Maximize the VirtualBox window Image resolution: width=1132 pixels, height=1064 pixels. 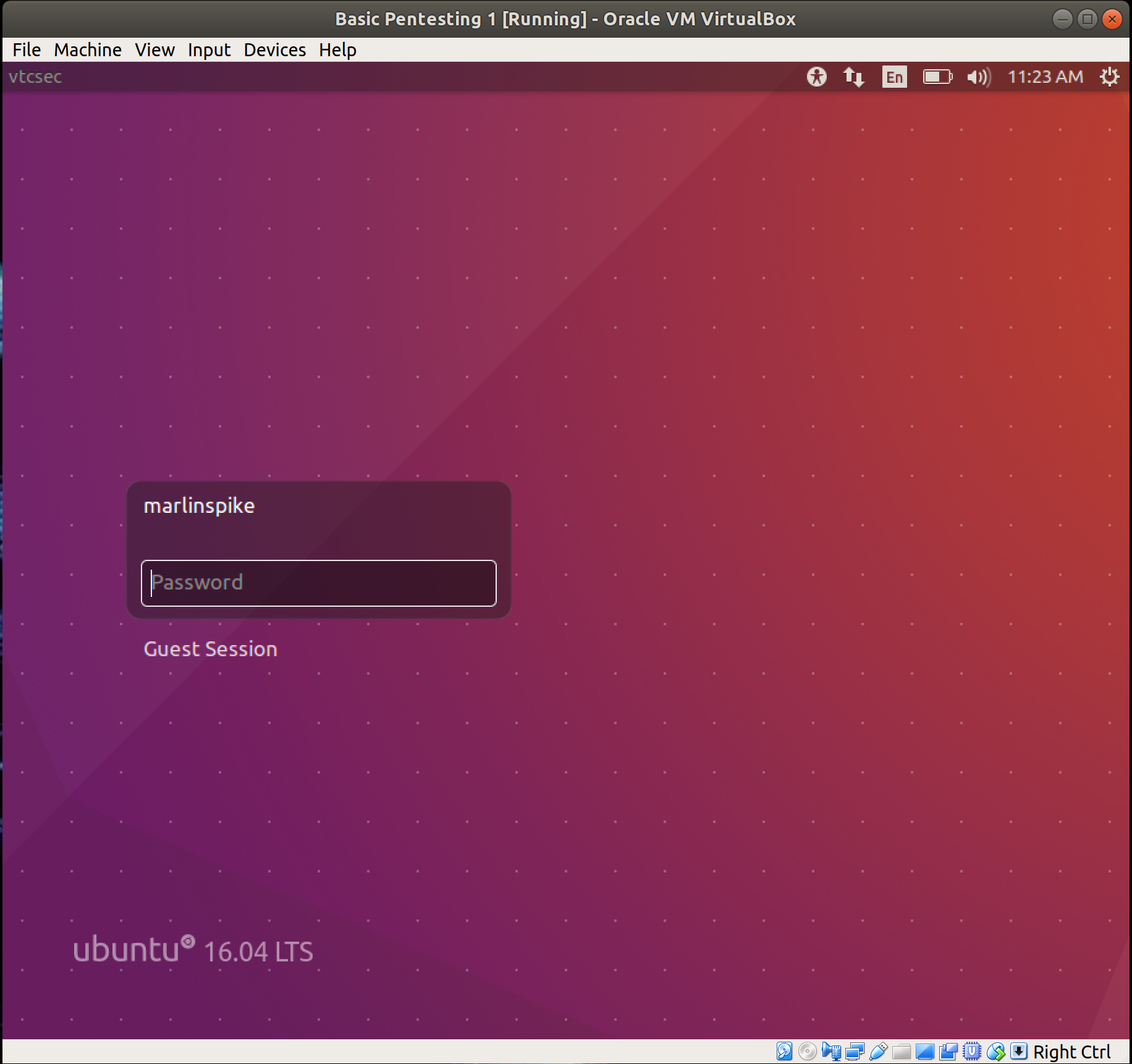1087,19
